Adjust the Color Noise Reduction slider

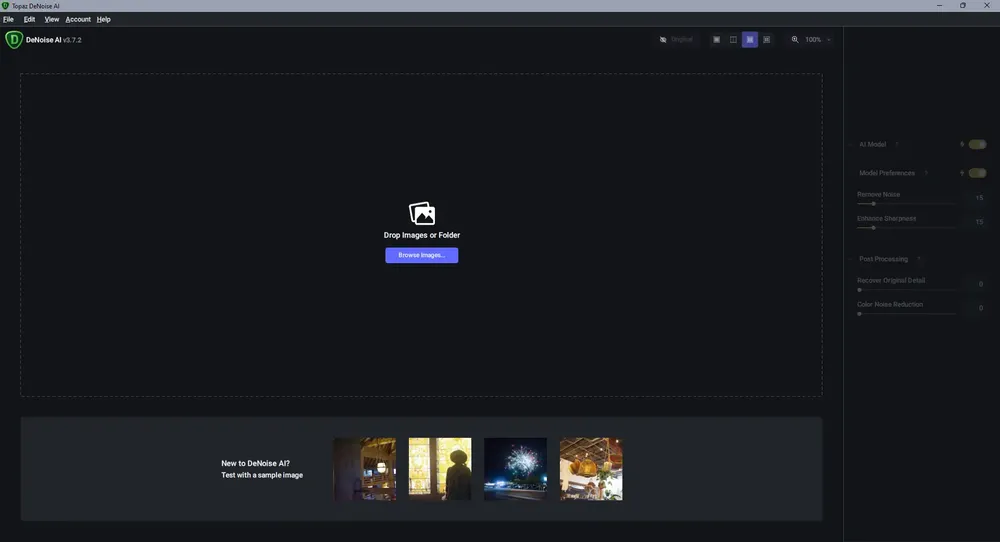pyautogui.click(x=906, y=314)
